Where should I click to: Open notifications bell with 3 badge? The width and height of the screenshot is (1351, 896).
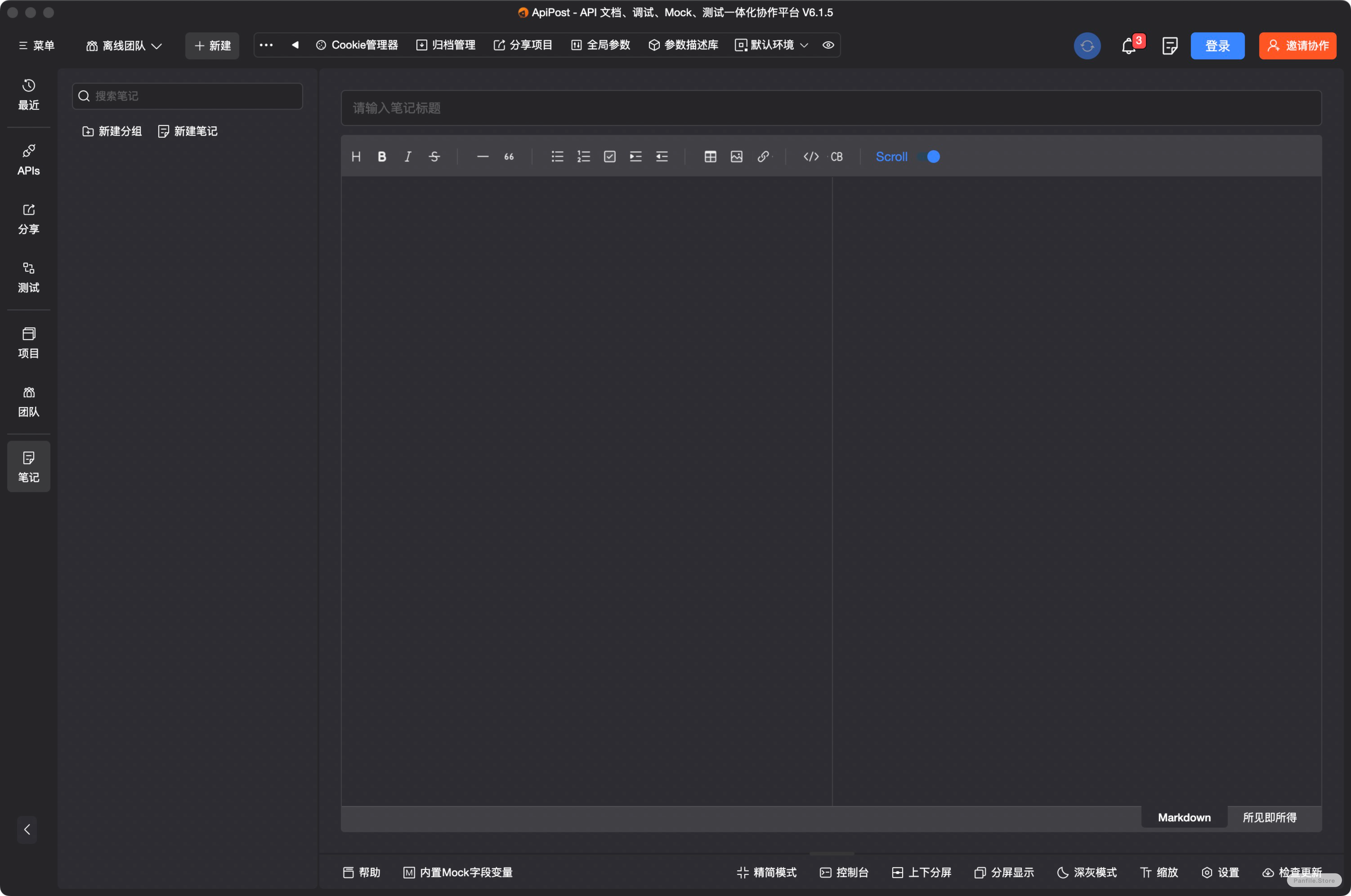[1129, 46]
